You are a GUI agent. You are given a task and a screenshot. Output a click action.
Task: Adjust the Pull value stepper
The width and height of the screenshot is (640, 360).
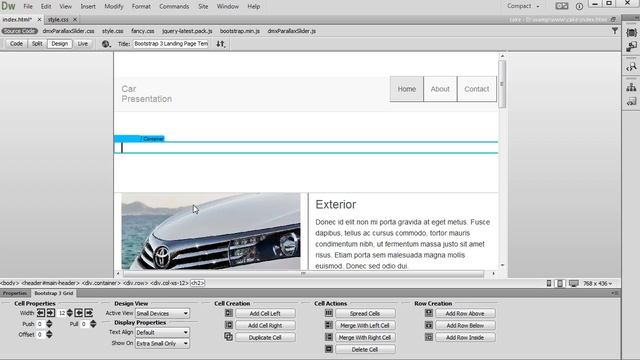93,324
